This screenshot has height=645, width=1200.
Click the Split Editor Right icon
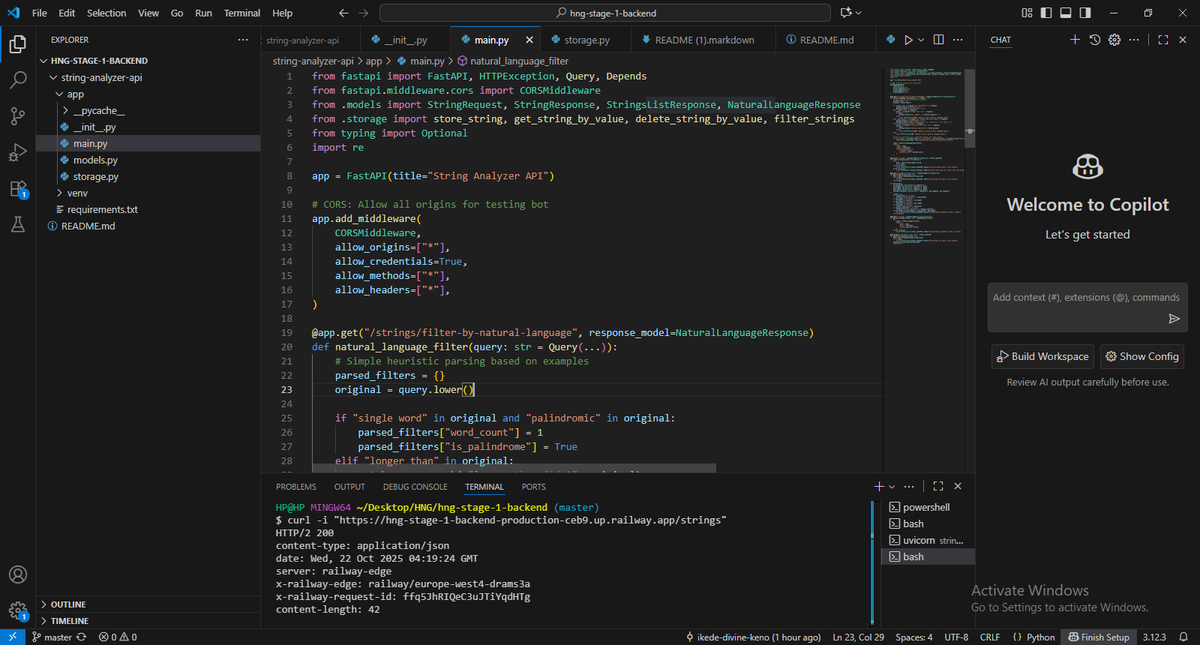pyautogui.click(x=939, y=40)
